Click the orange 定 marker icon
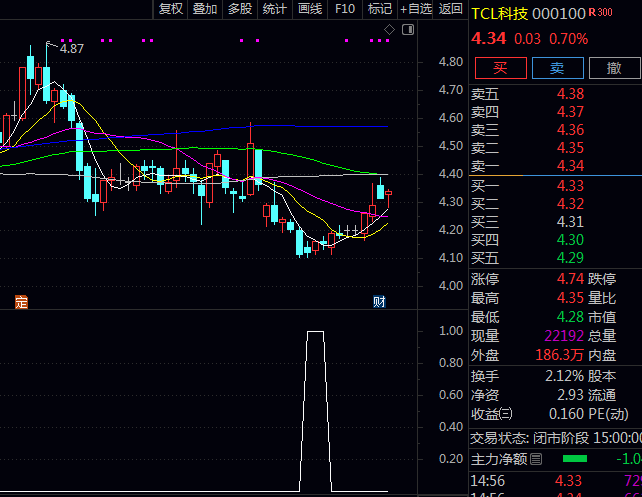This screenshot has width=642, height=497. pyautogui.click(x=19, y=301)
